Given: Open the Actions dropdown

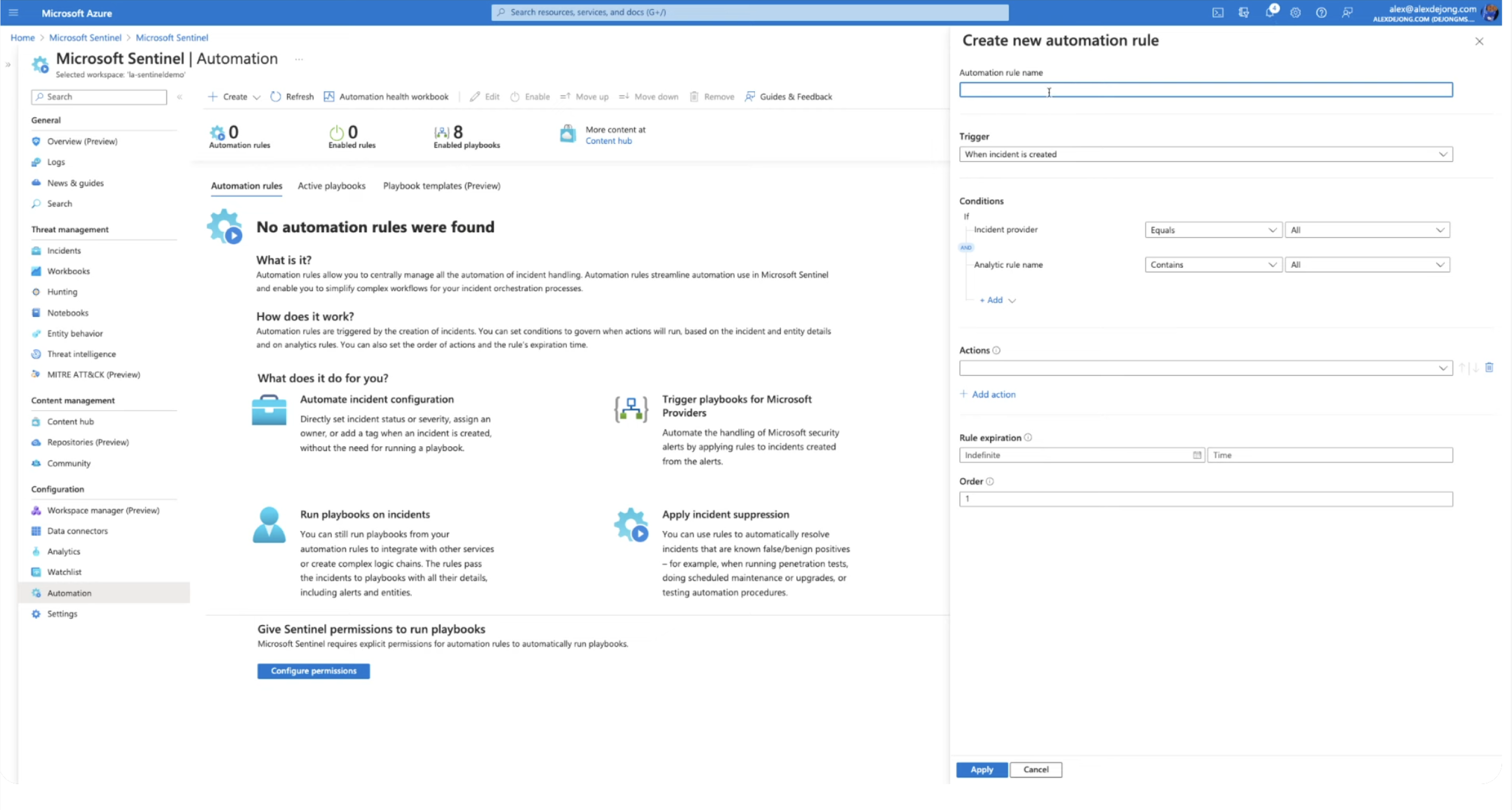Looking at the screenshot, I should pyautogui.click(x=1206, y=368).
